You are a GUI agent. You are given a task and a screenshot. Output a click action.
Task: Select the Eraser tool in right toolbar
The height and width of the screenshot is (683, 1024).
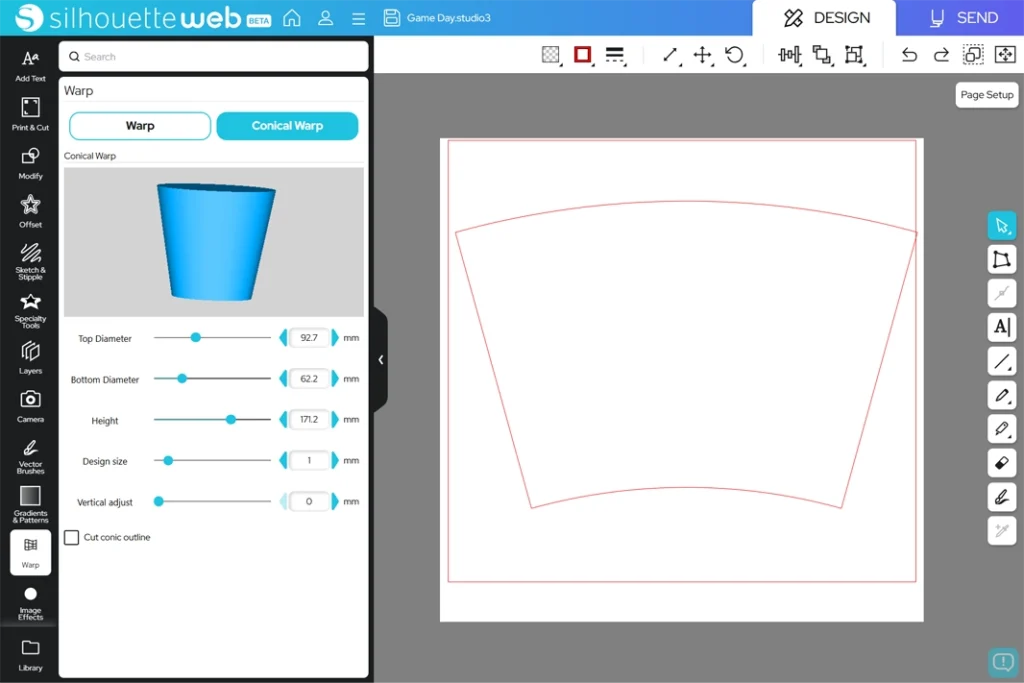pyautogui.click(x=1001, y=463)
